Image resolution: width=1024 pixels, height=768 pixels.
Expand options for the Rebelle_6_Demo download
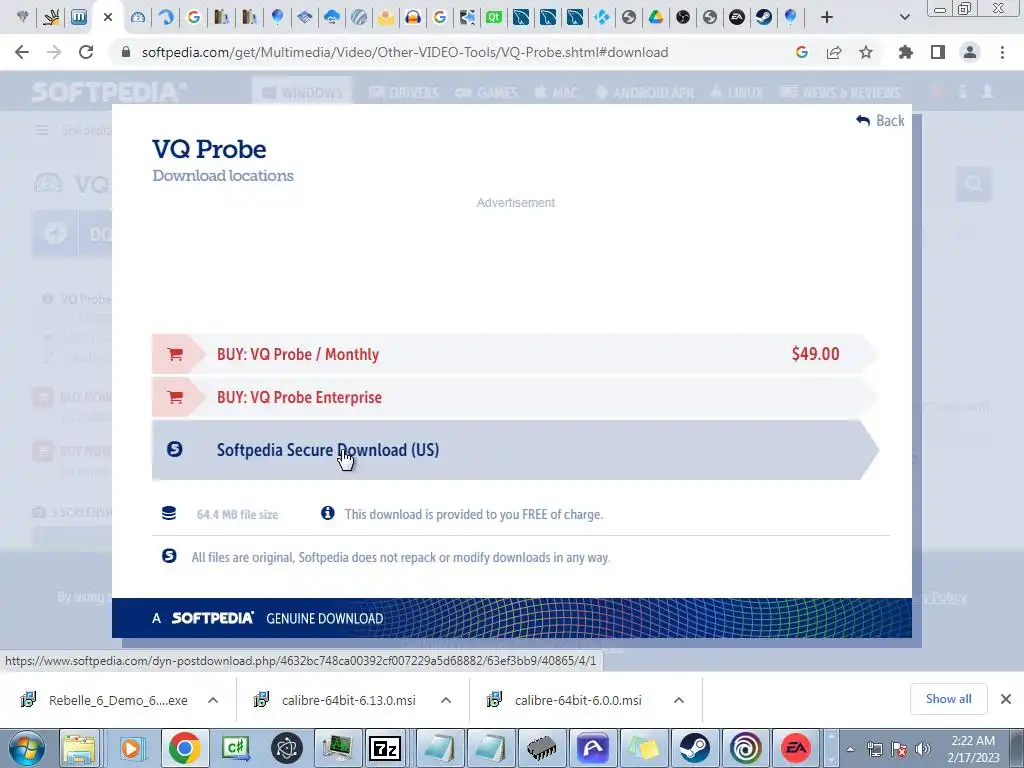tap(213, 700)
